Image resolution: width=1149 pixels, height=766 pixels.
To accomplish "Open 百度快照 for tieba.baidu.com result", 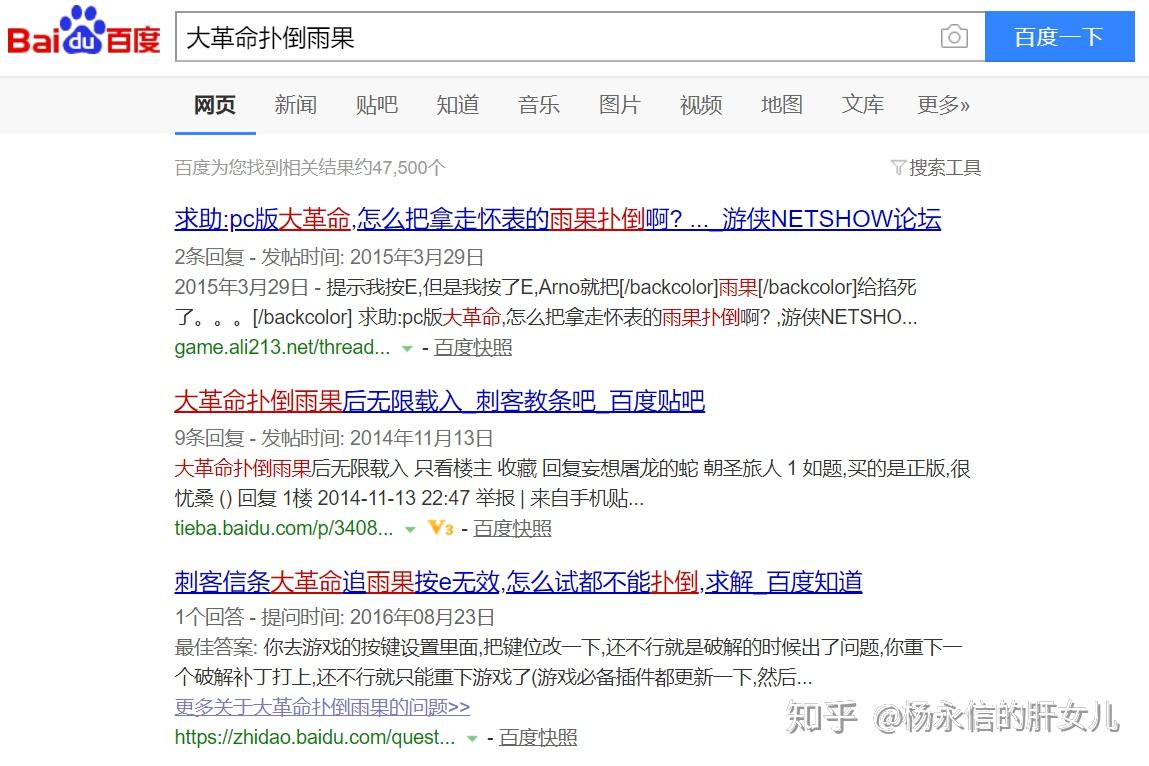I will (512, 528).
